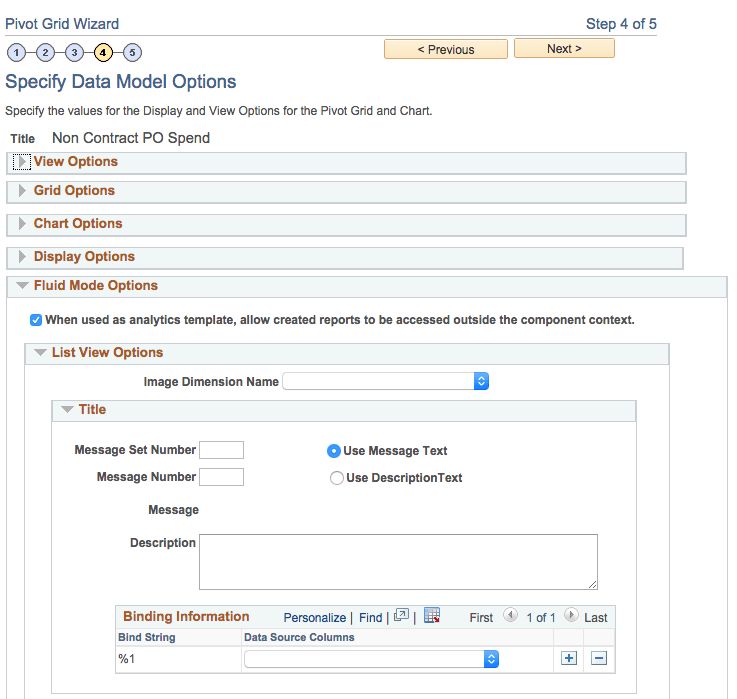Add a new bind string row
The width and height of the screenshot is (737, 699).
coord(569,658)
